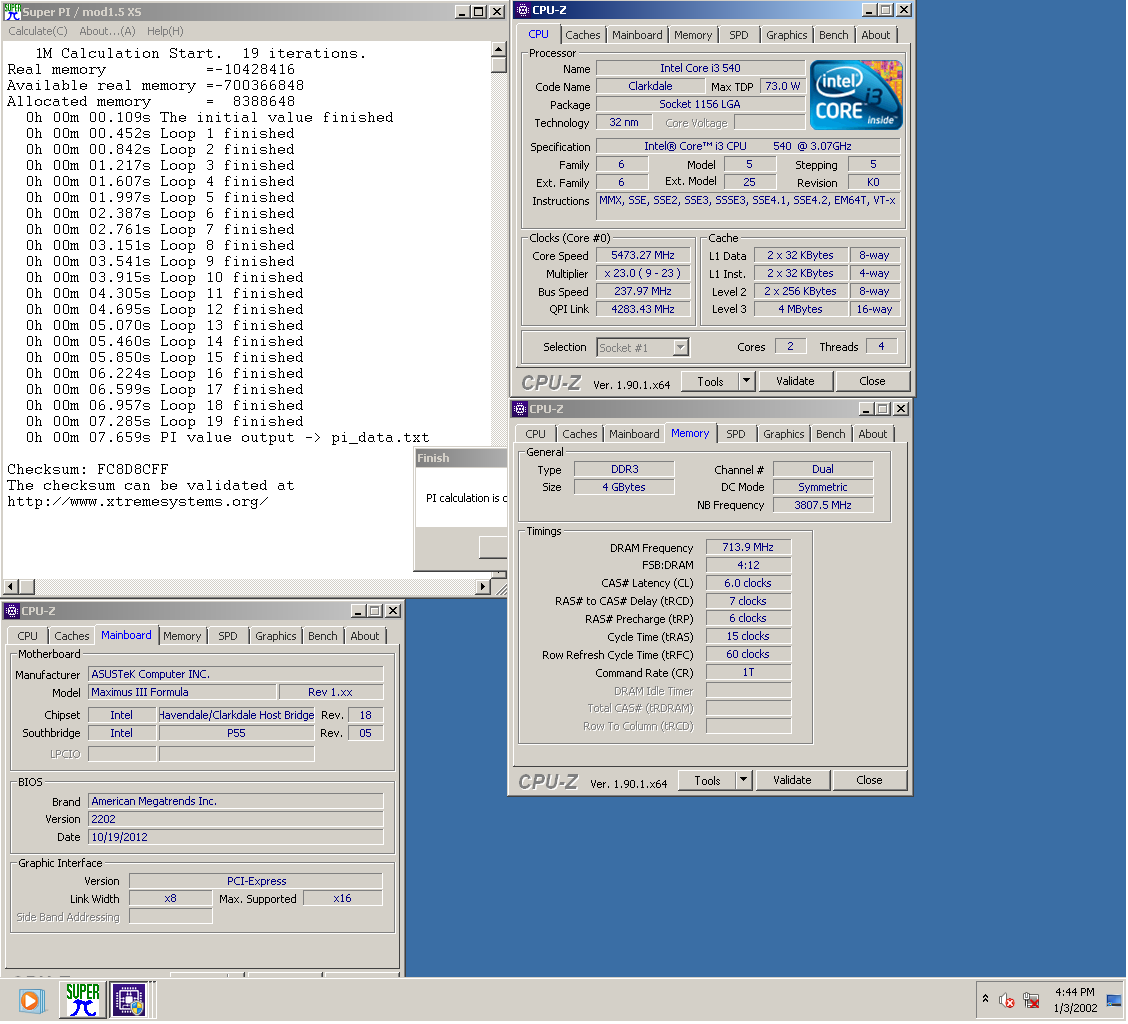Open CPU-Z taskbar icon

(x=129, y=1000)
